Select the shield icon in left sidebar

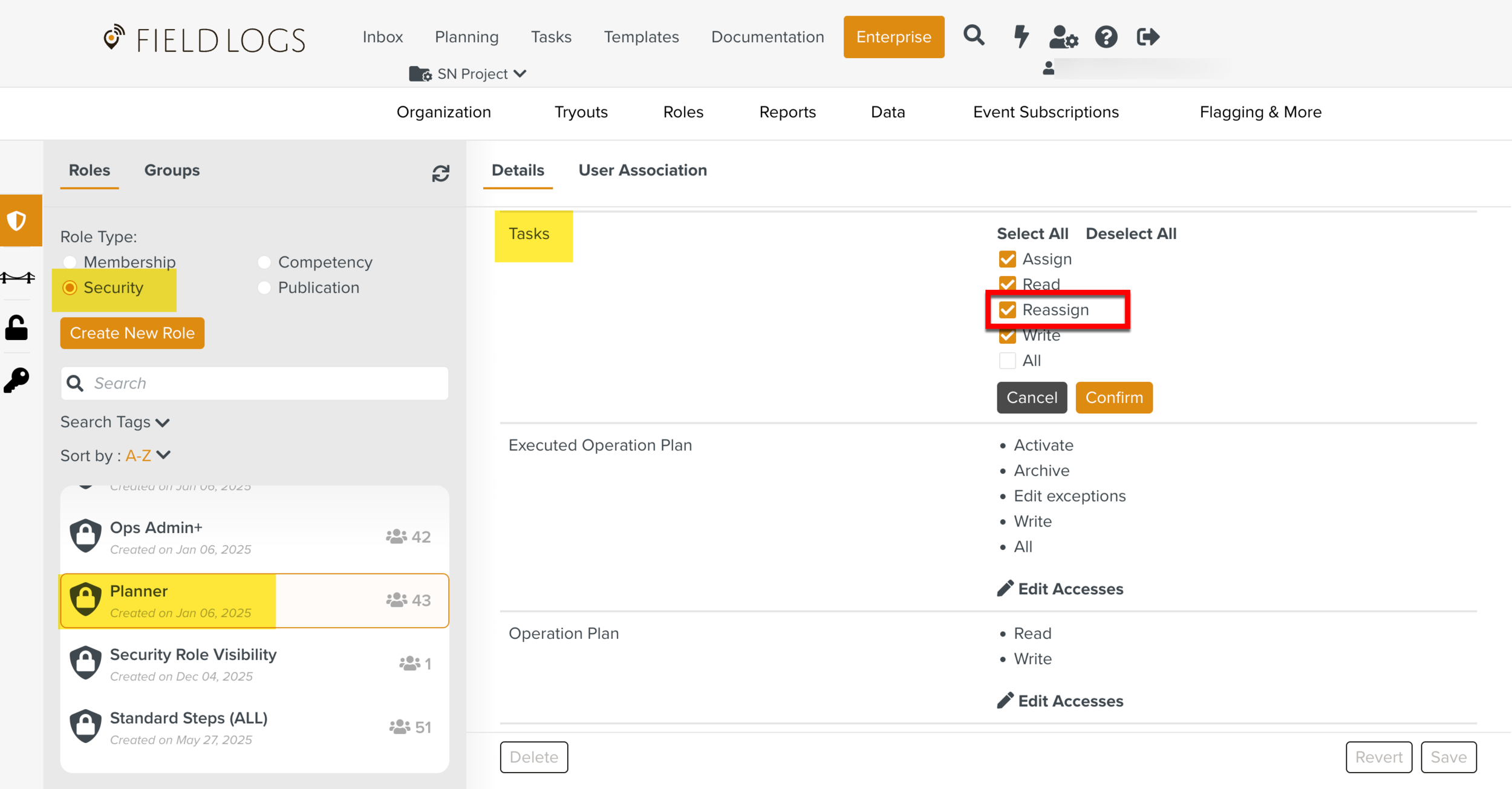(x=18, y=220)
